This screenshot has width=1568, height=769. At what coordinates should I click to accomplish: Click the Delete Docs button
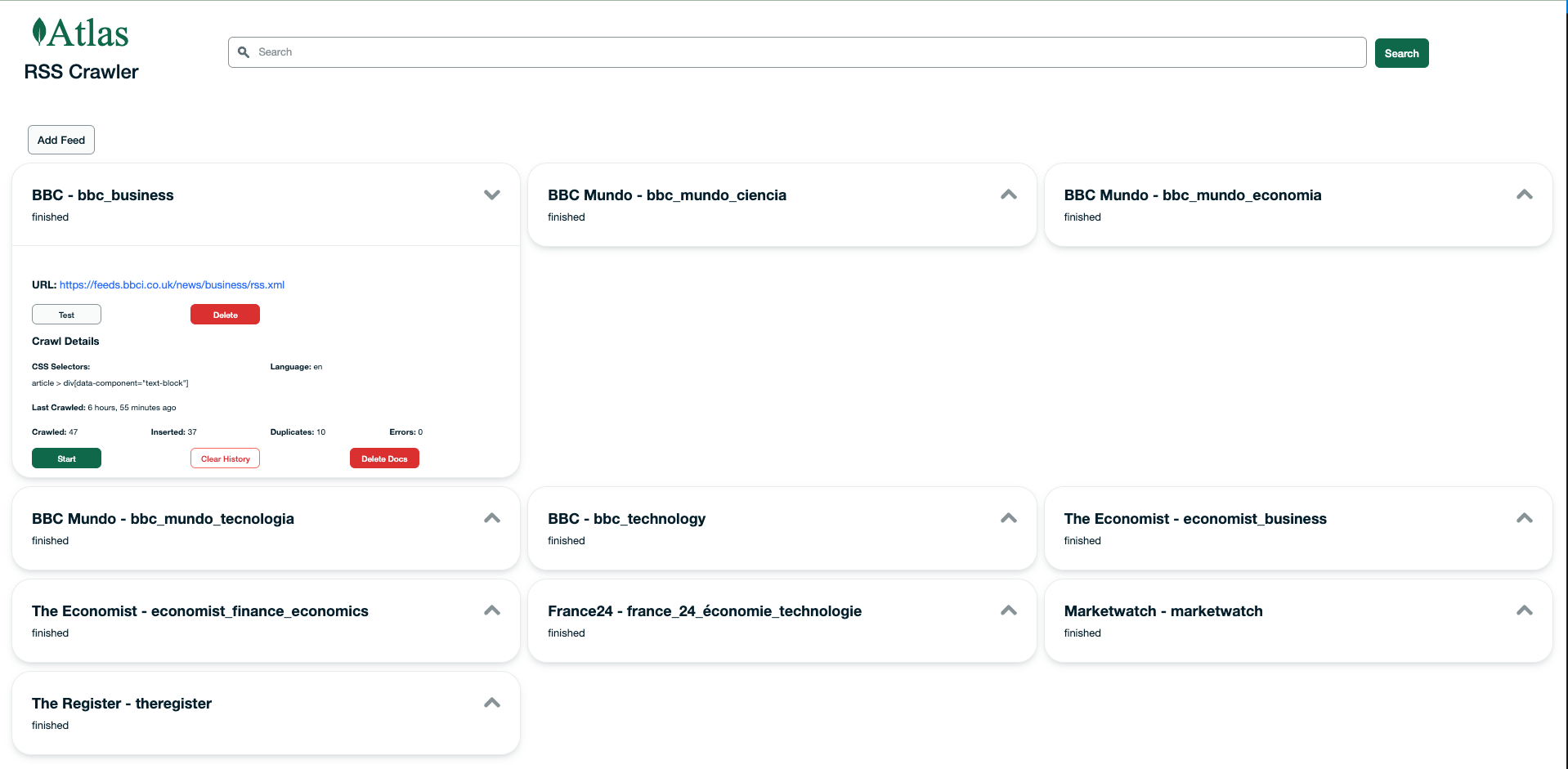tap(384, 458)
